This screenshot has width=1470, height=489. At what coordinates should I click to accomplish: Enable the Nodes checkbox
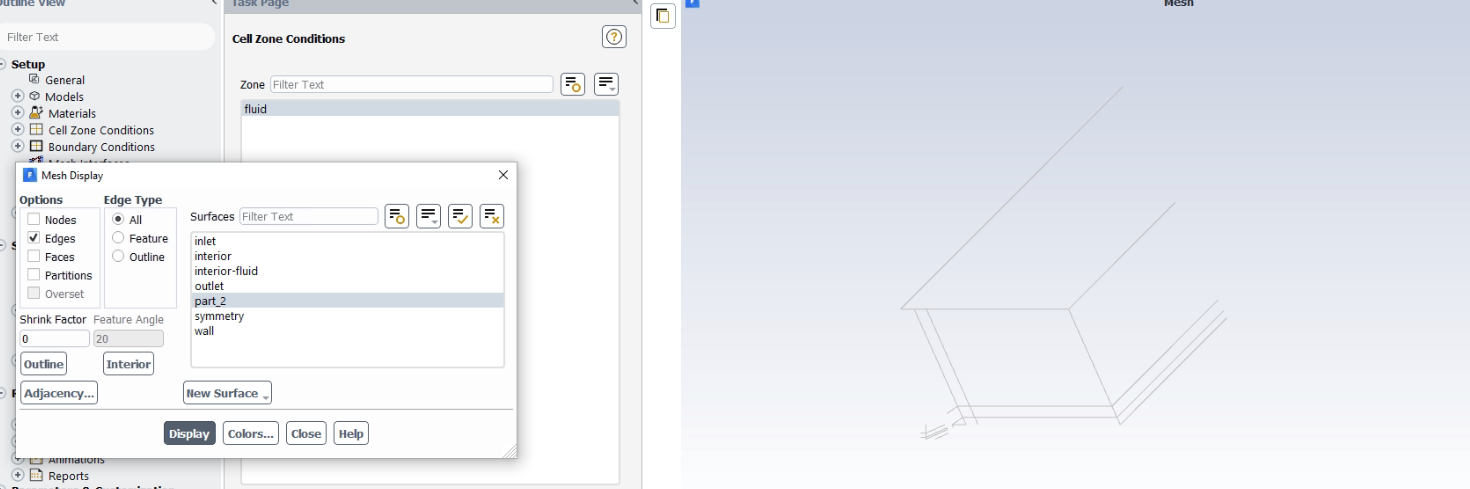coord(34,220)
